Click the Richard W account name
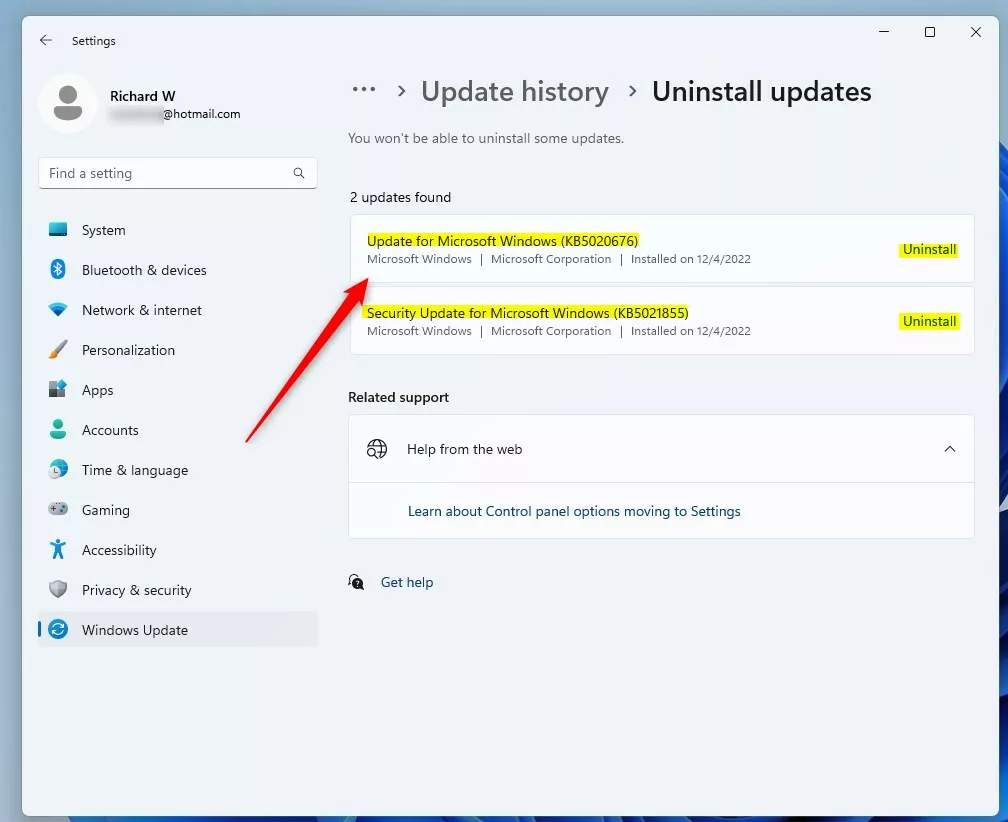 tap(143, 96)
